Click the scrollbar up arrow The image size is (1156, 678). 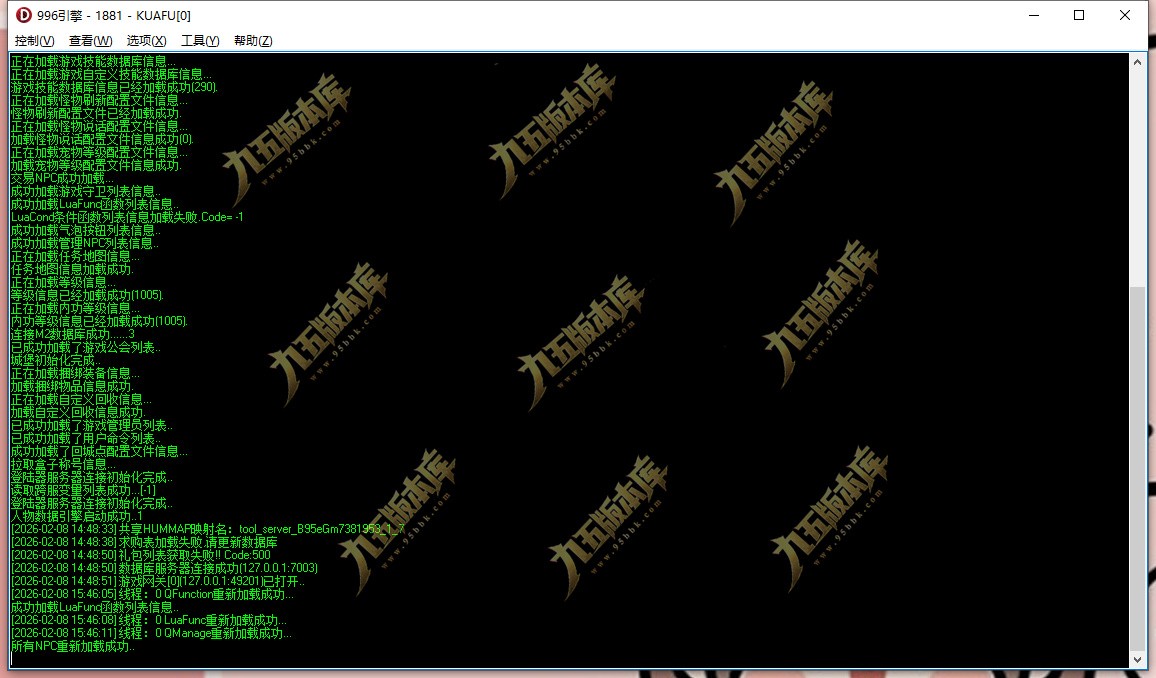pos(1138,63)
